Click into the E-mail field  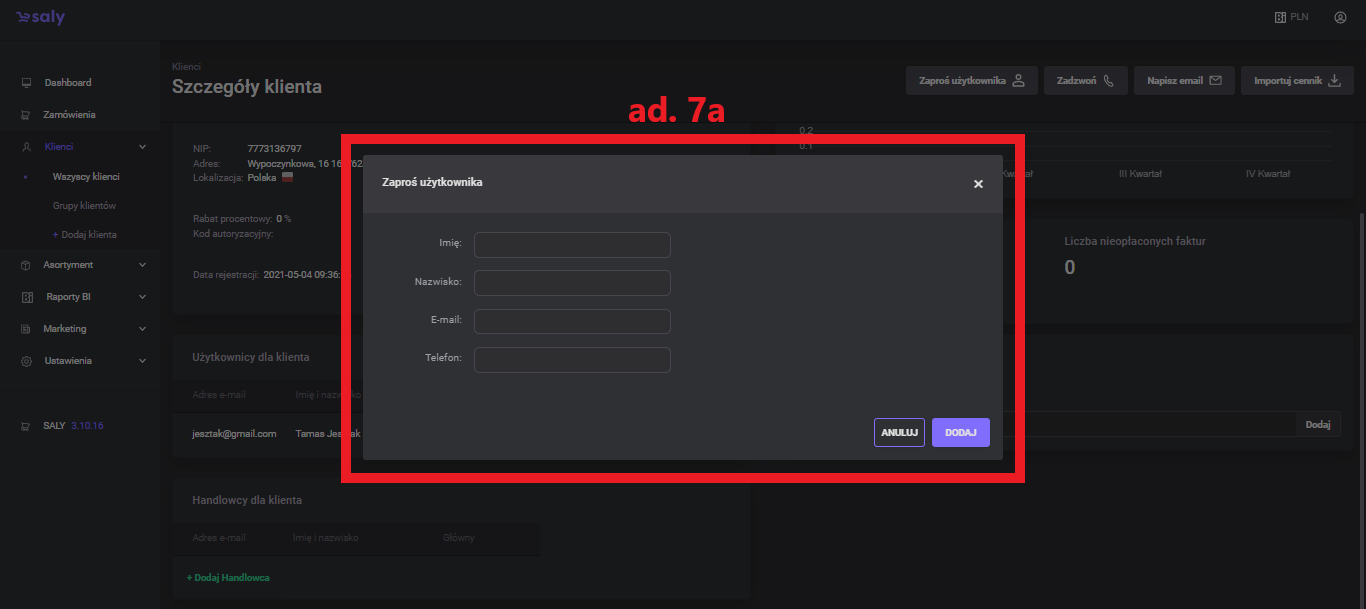pos(572,321)
